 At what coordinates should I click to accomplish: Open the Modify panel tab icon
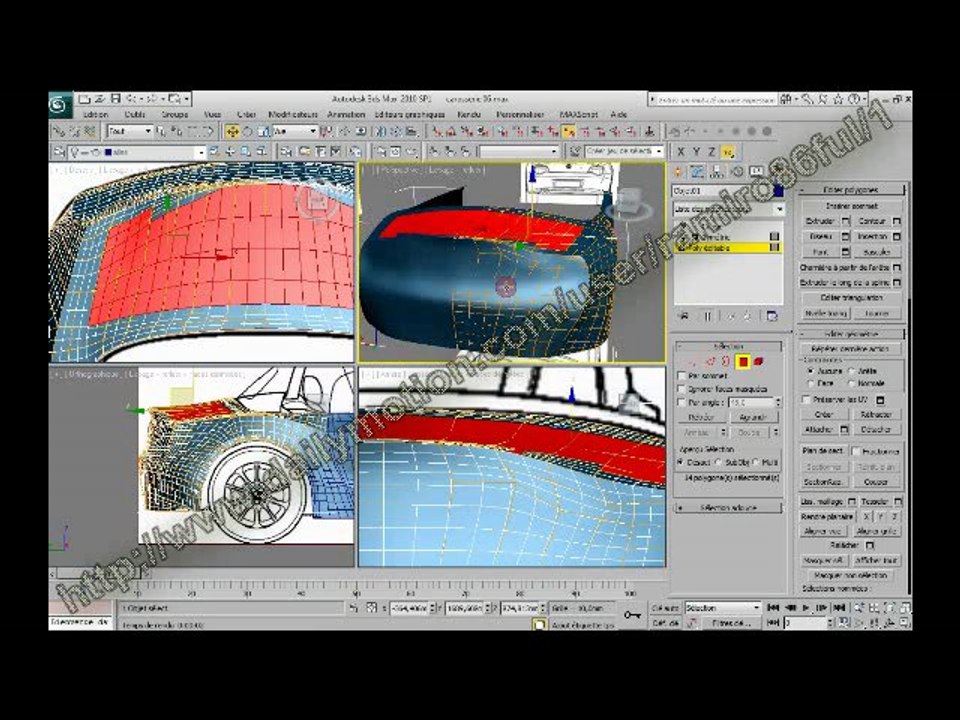(x=697, y=171)
